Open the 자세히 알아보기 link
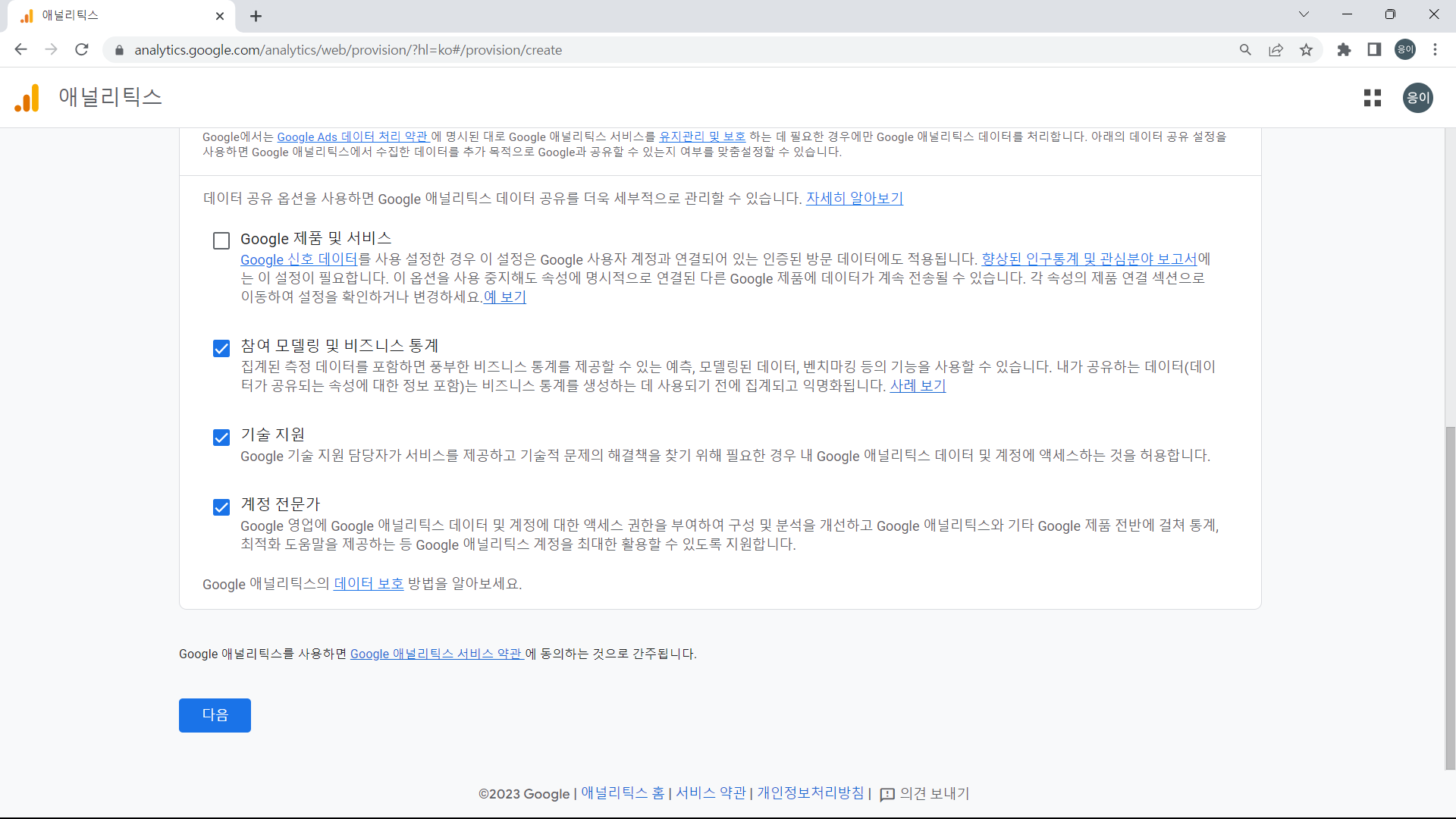 [854, 198]
